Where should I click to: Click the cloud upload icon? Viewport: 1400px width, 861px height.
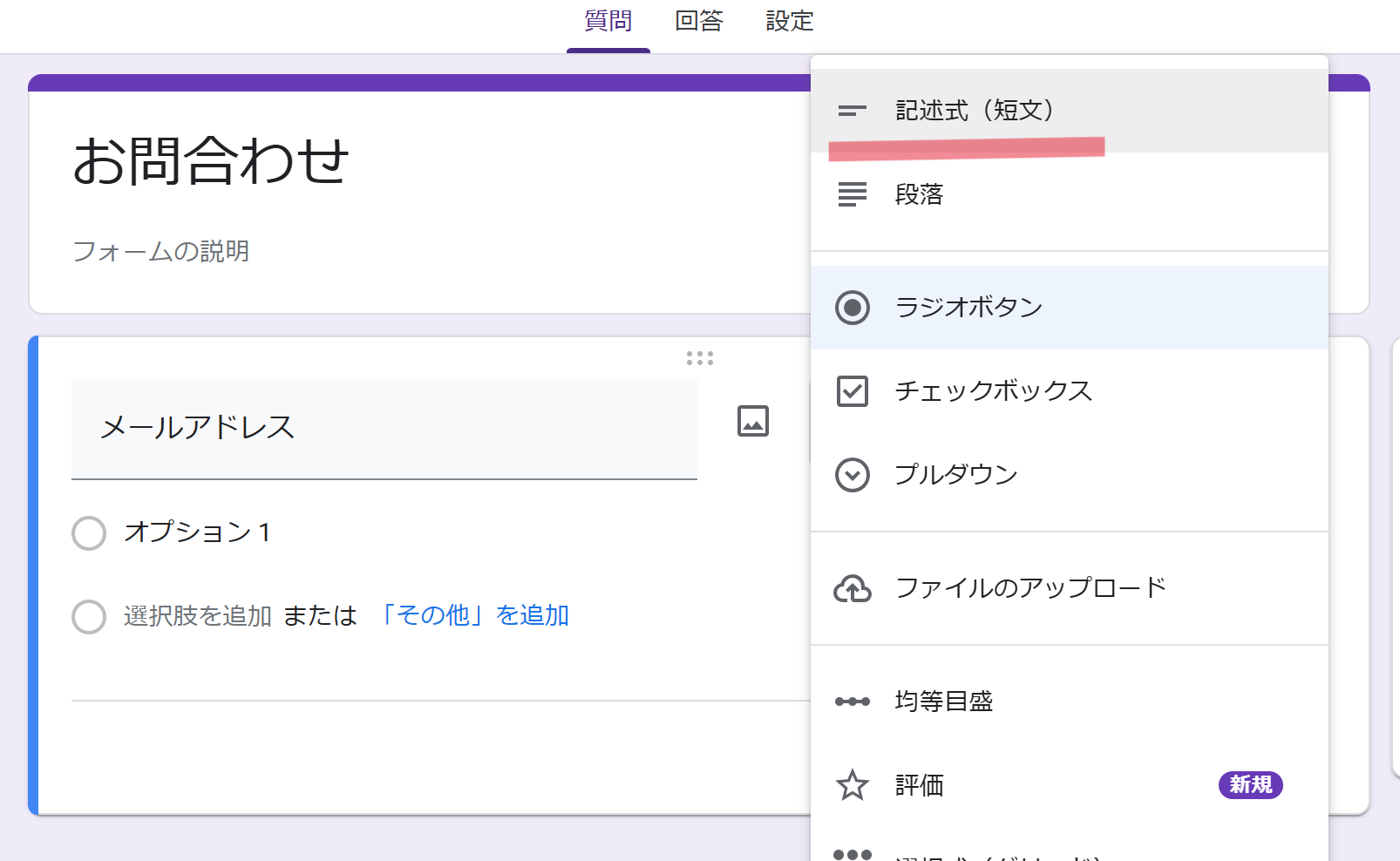tap(853, 589)
